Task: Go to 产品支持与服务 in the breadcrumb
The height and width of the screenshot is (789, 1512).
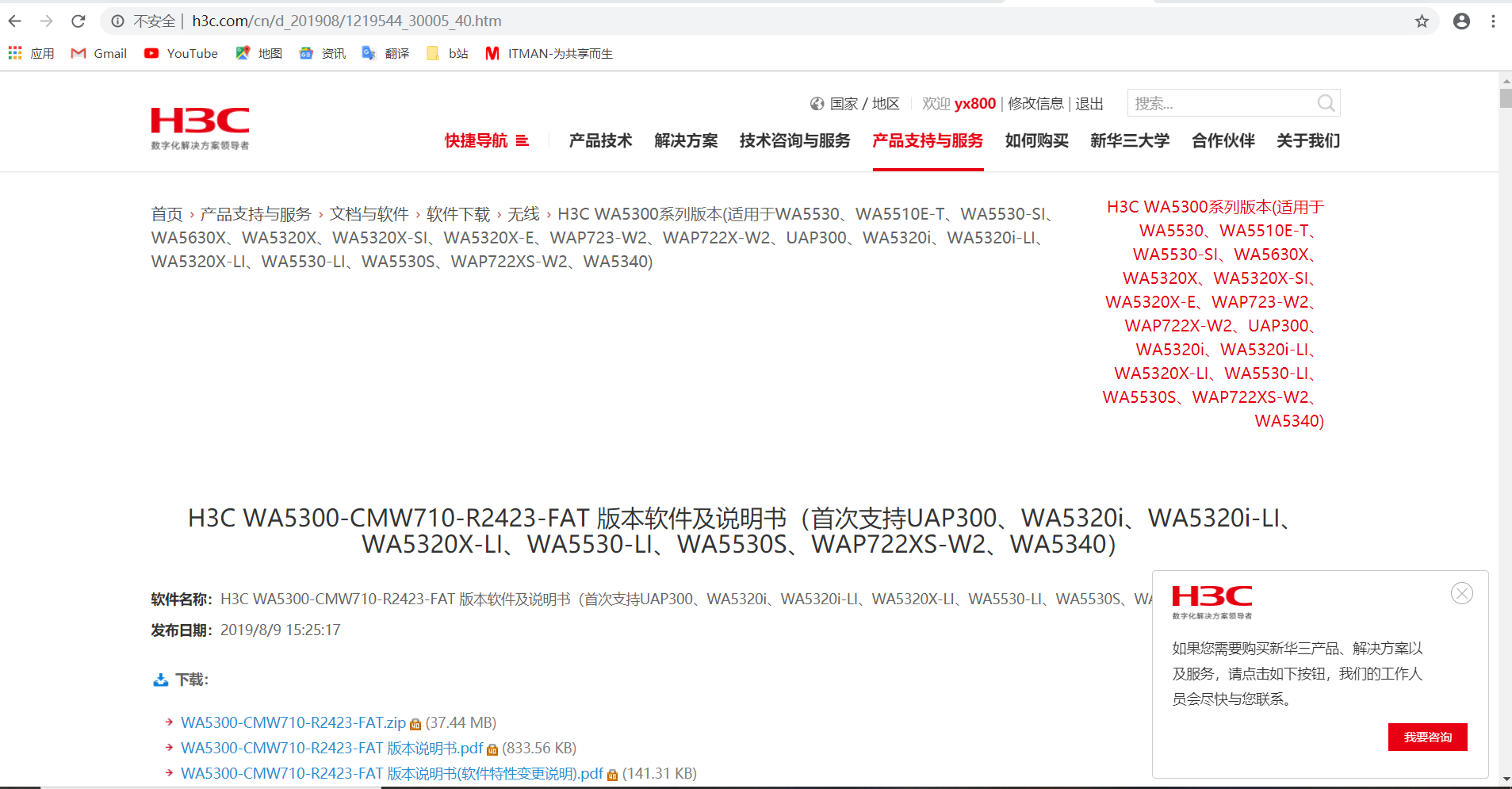Action: pos(255,214)
